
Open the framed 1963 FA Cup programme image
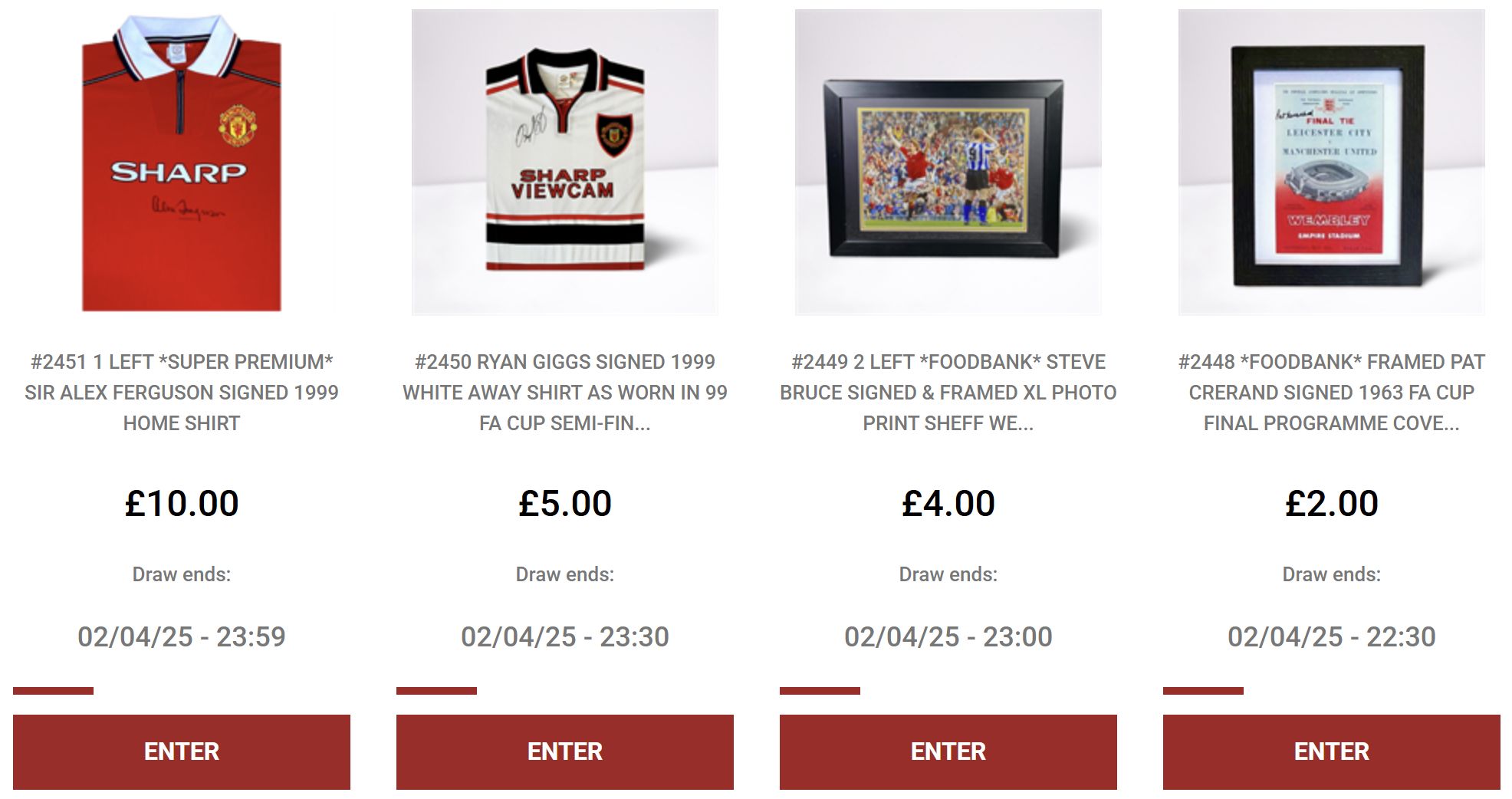click(1332, 162)
